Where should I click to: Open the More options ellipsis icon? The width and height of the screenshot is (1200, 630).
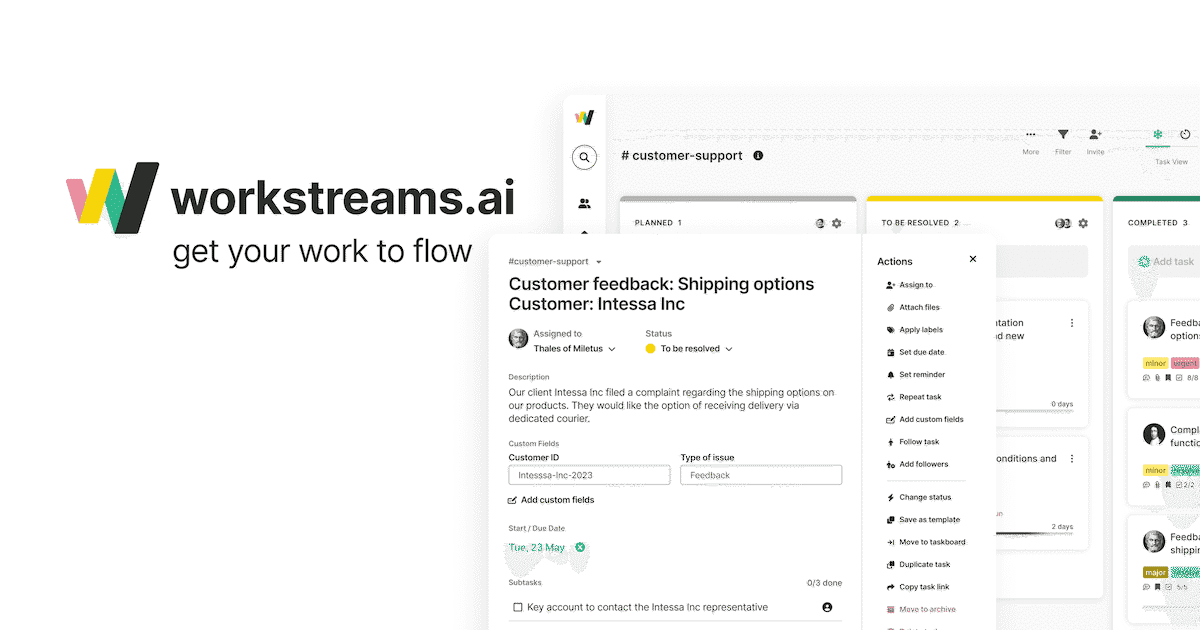(x=1031, y=134)
